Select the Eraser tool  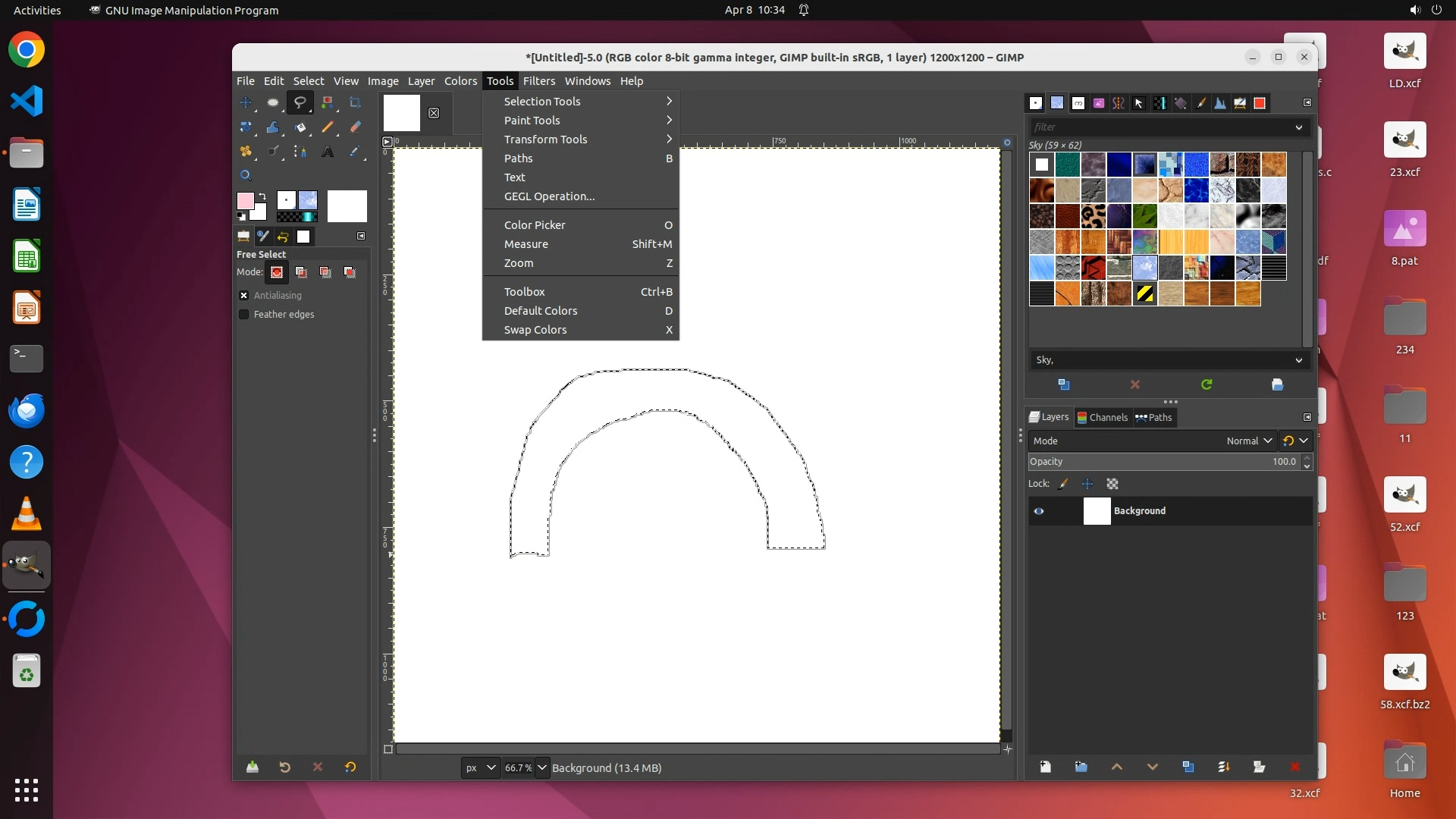[355, 127]
